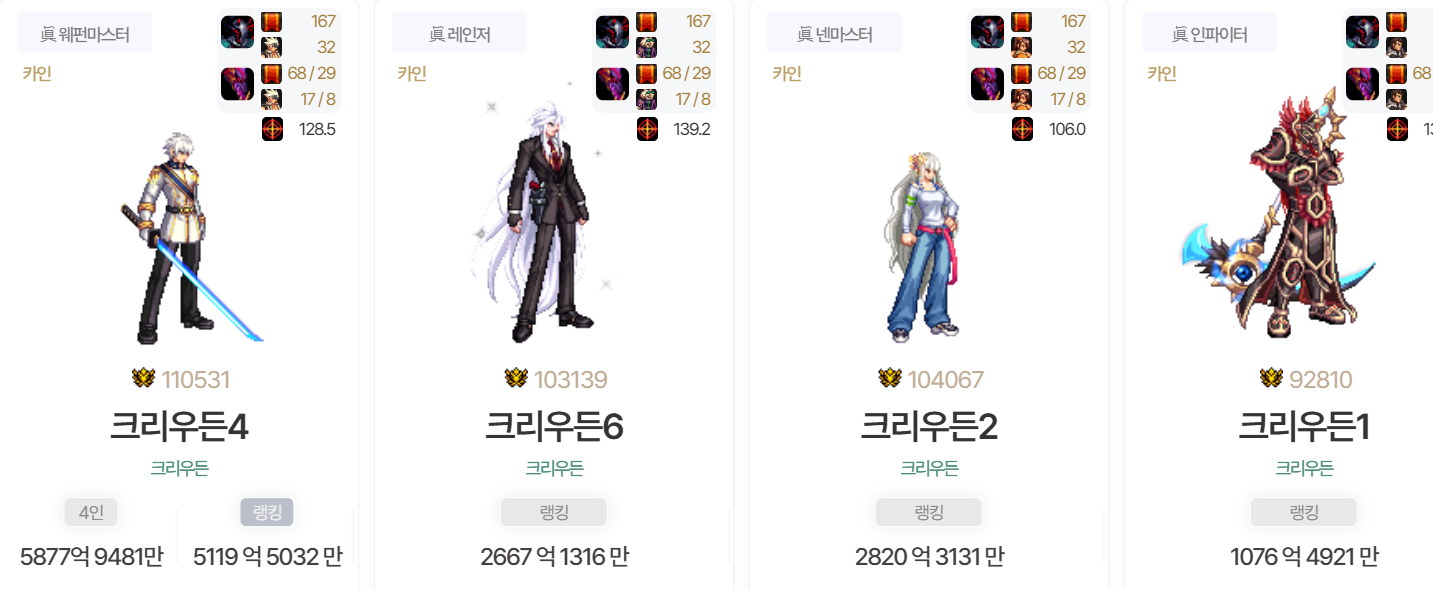Click the crosshair icon beside 128.5

point(273,129)
